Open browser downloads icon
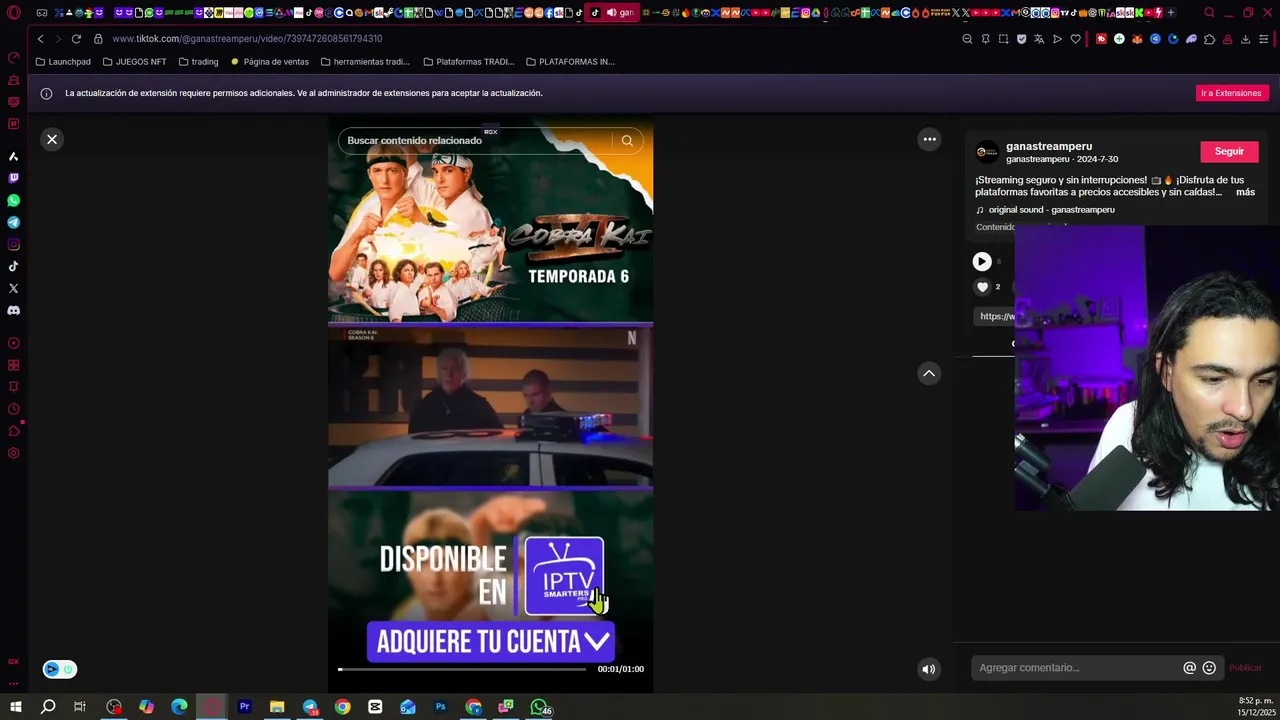This screenshot has width=1280, height=720. click(1245, 39)
